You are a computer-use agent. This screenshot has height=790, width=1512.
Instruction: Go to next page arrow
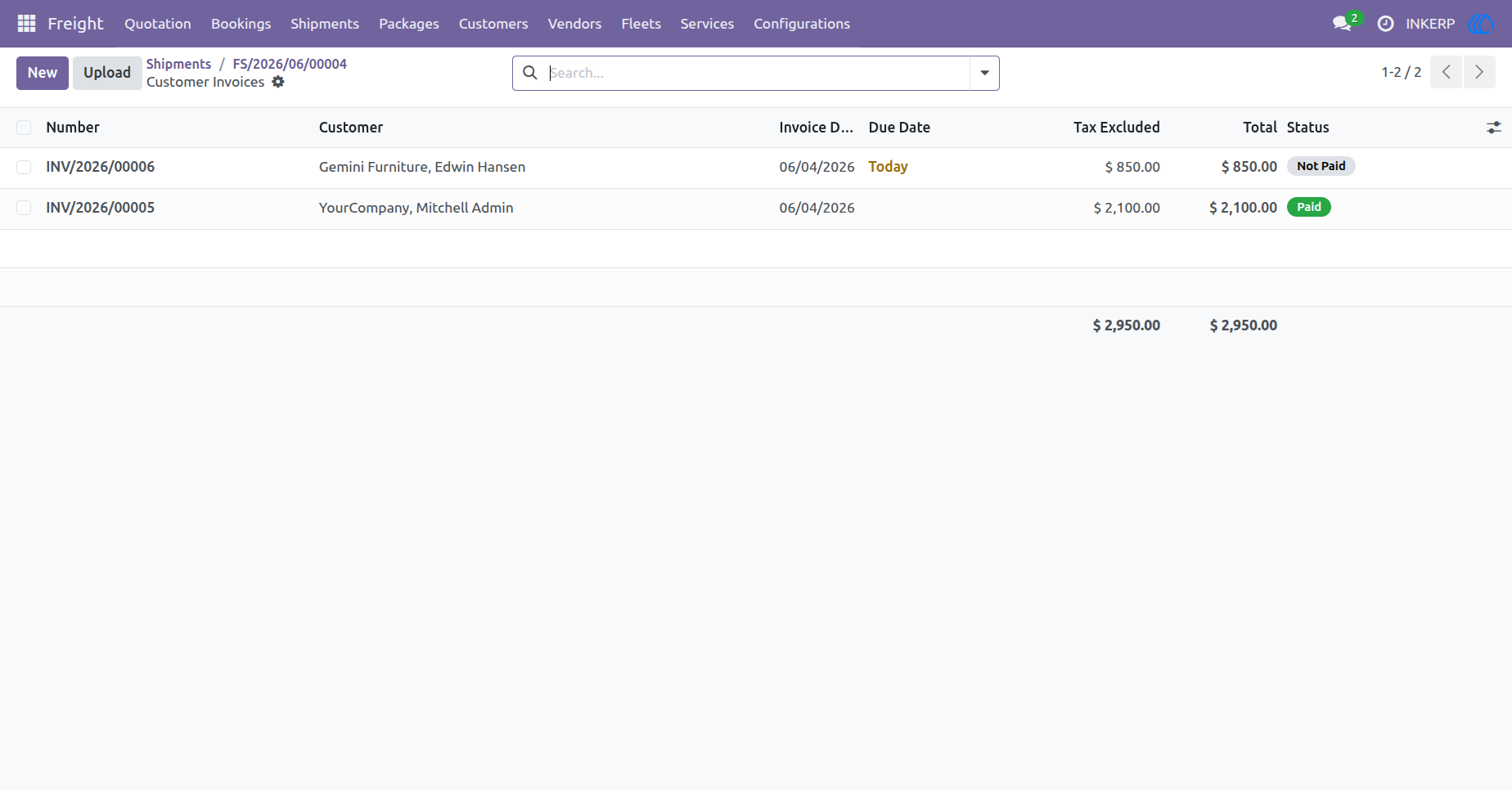pyautogui.click(x=1479, y=72)
